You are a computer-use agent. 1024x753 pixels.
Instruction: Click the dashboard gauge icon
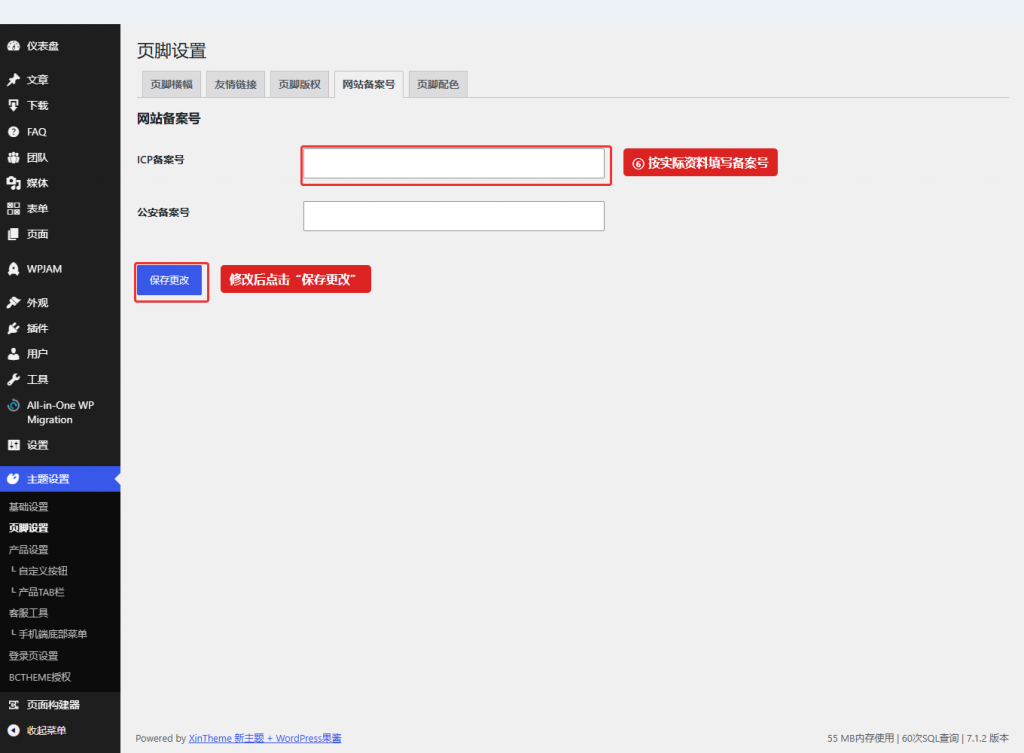pyautogui.click(x=13, y=46)
